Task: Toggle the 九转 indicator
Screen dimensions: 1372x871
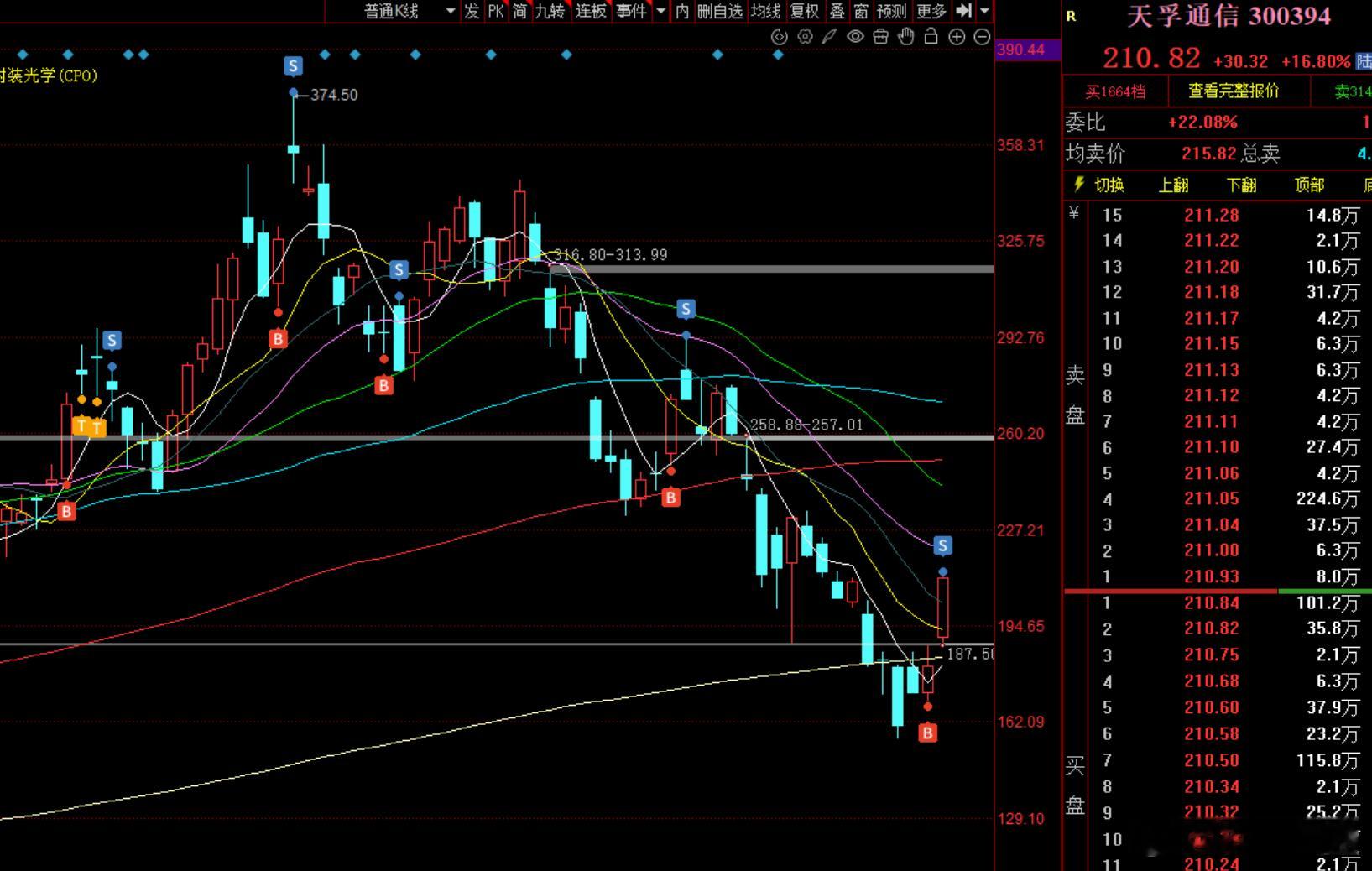Action: click(550, 11)
